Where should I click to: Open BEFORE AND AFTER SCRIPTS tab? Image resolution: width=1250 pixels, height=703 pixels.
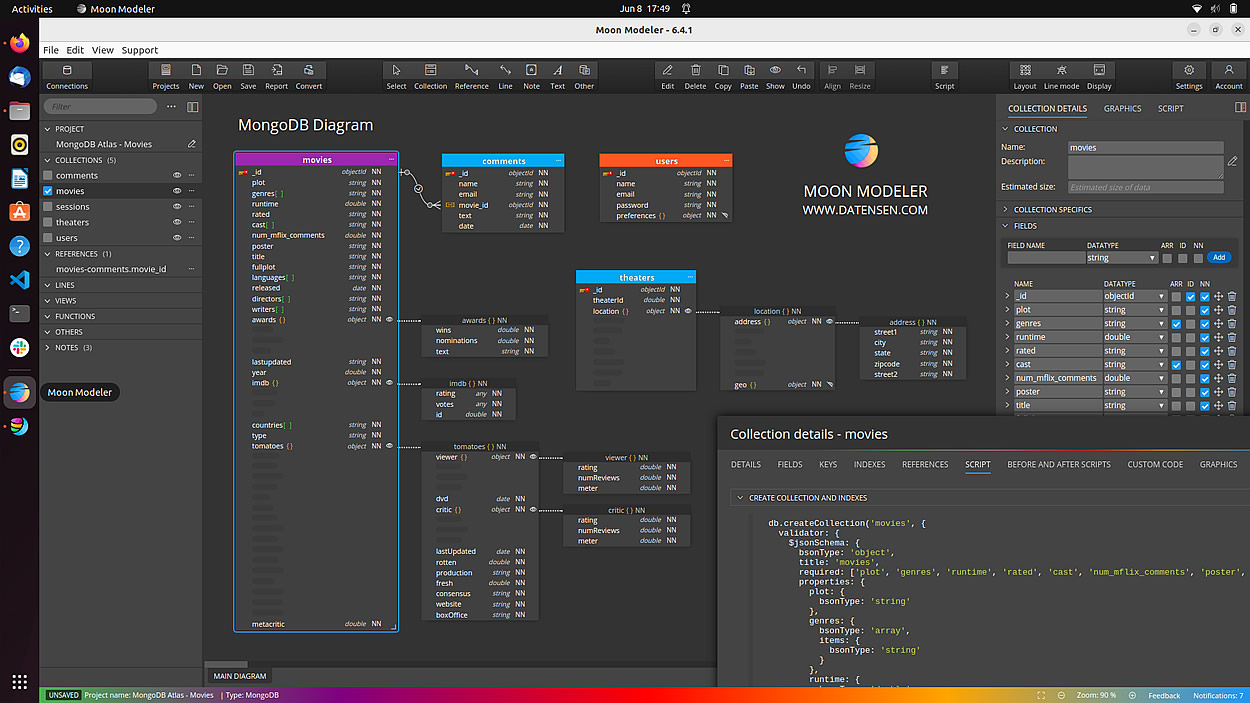(x=1059, y=465)
